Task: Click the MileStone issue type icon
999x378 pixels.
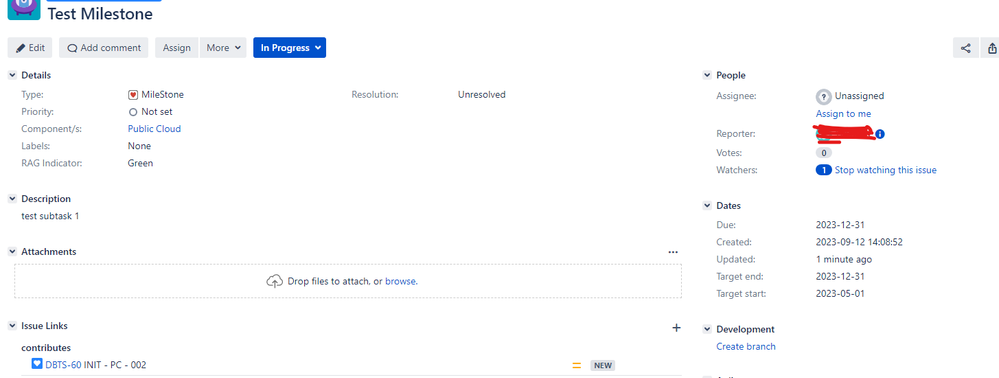Action: click(x=133, y=95)
